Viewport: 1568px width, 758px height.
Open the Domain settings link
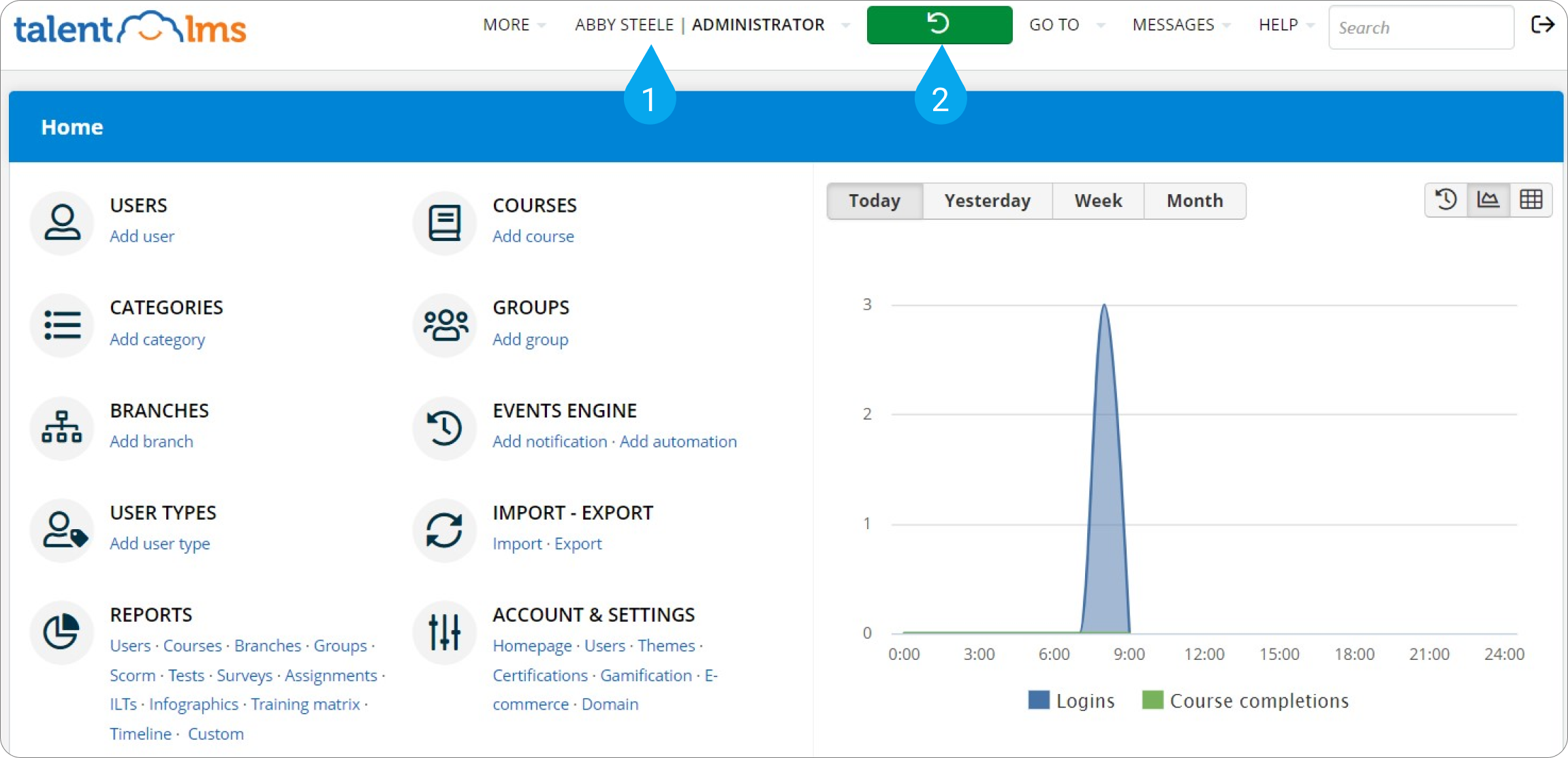coord(610,704)
